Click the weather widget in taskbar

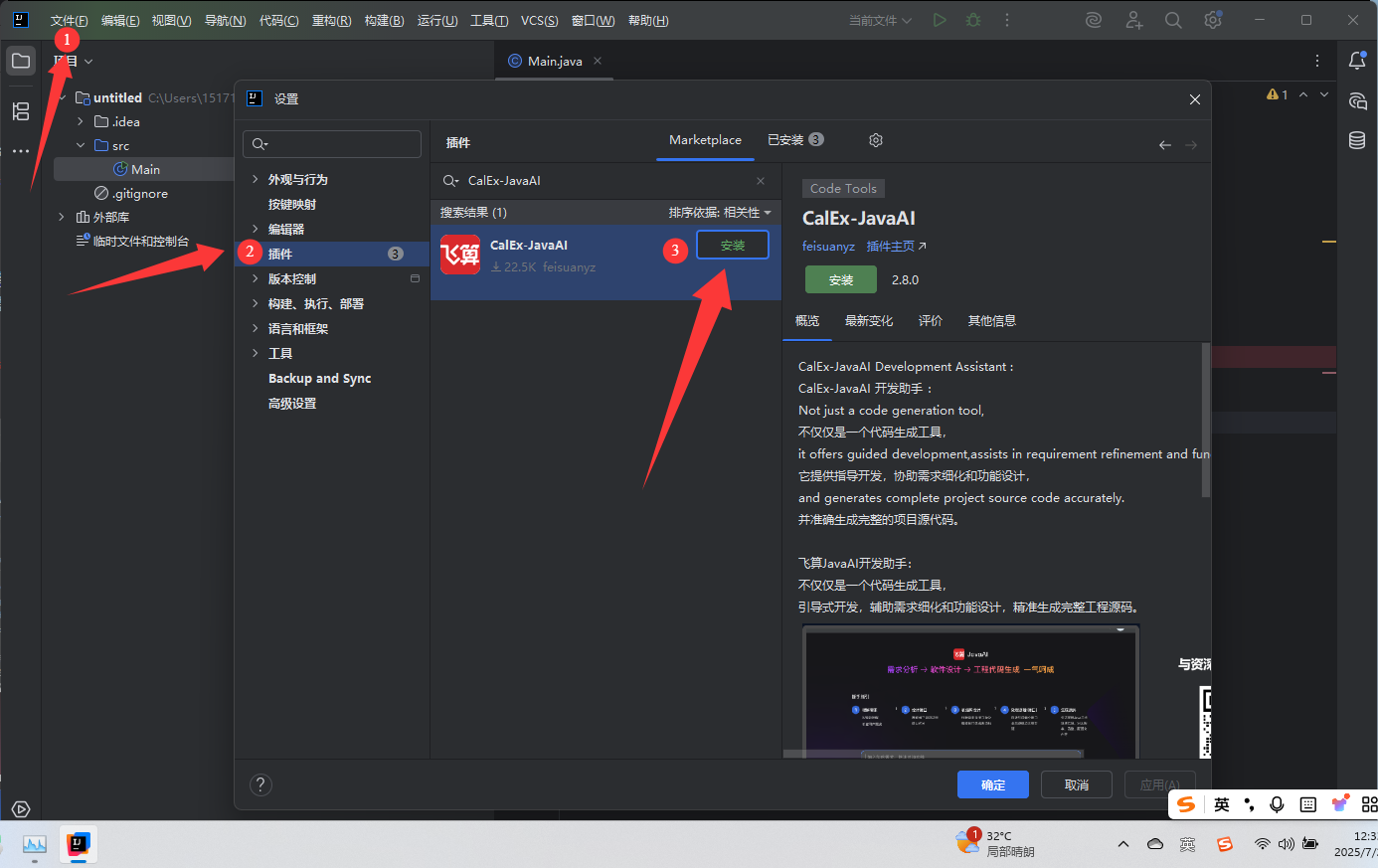994,843
